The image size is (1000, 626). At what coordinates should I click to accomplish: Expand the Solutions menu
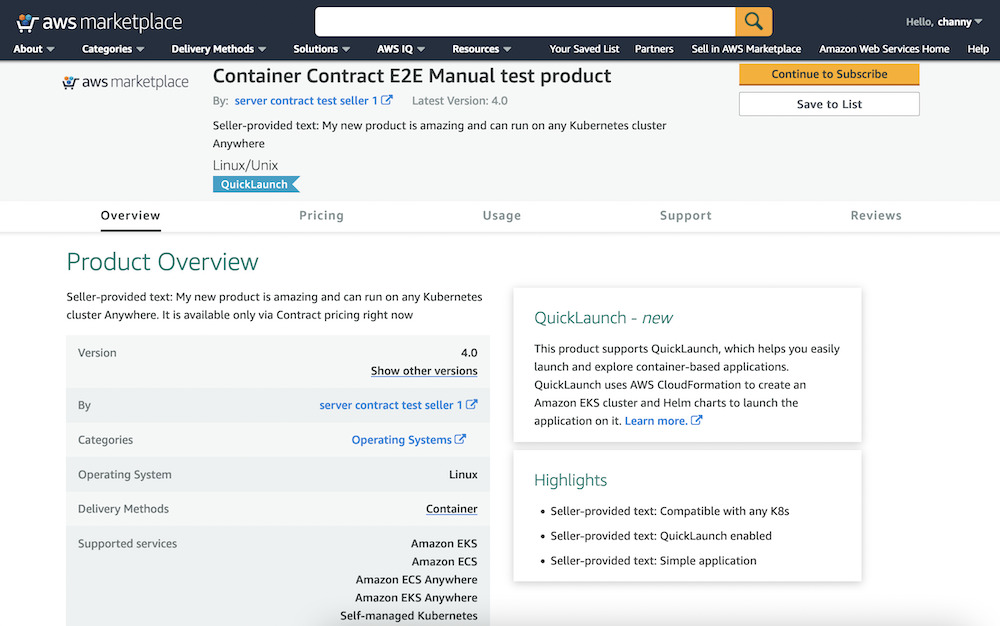click(321, 49)
